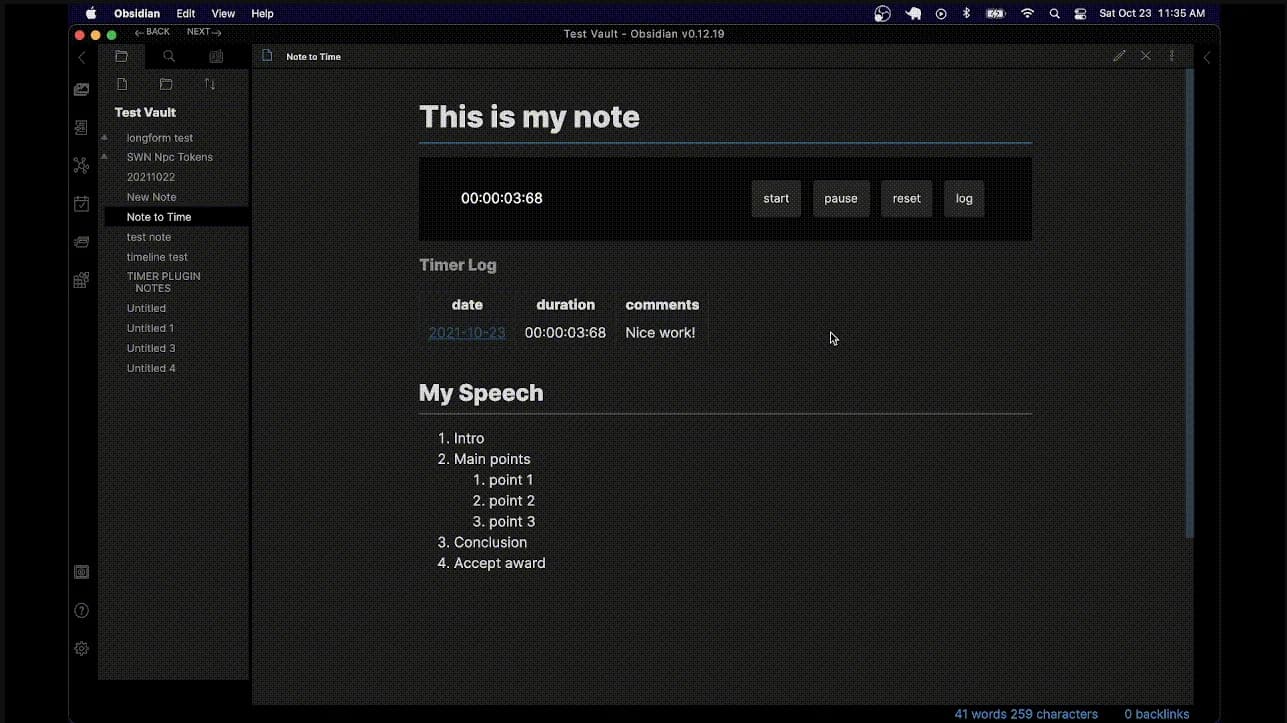Open the file explorer tab icon
This screenshot has width=1287, height=723.
[122, 57]
